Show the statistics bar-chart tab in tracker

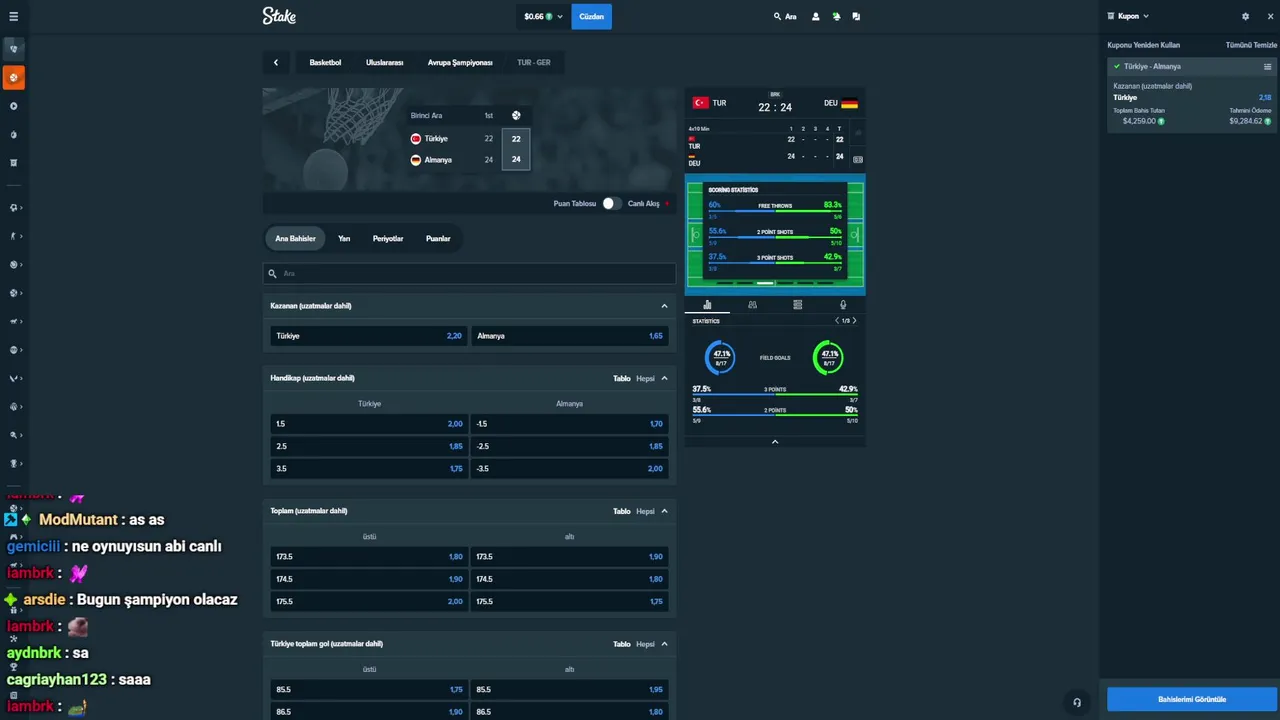[x=707, y=305]
